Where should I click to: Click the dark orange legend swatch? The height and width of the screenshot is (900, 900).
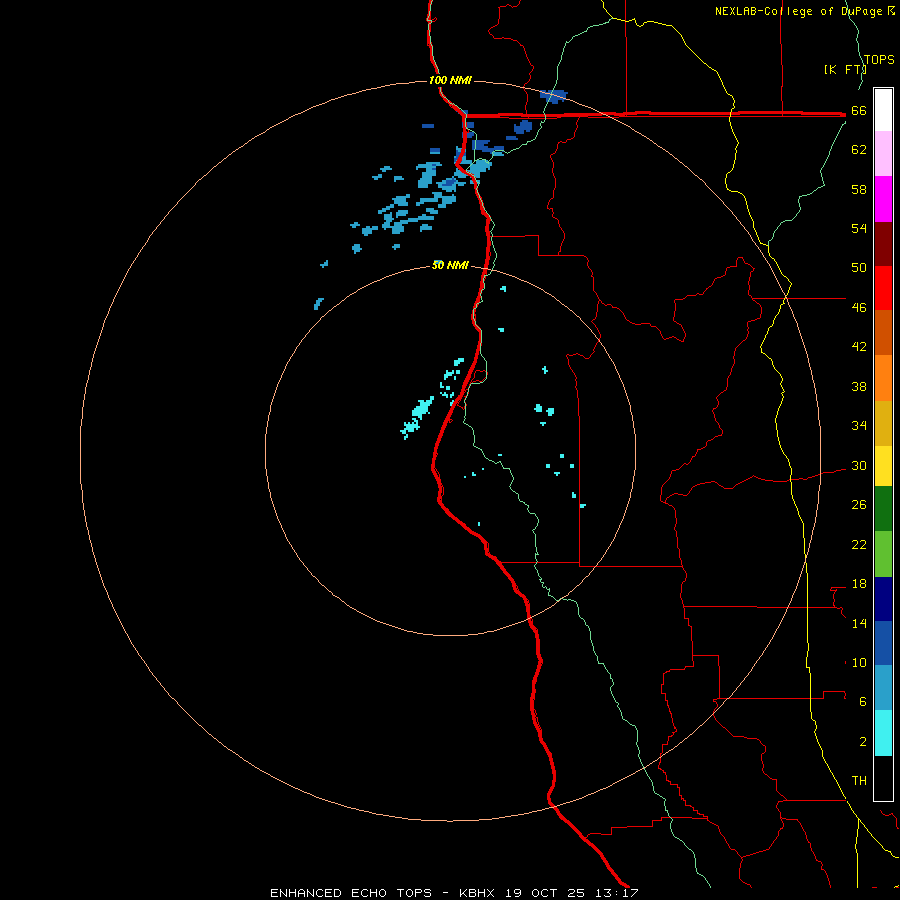[x=883, y=332]
